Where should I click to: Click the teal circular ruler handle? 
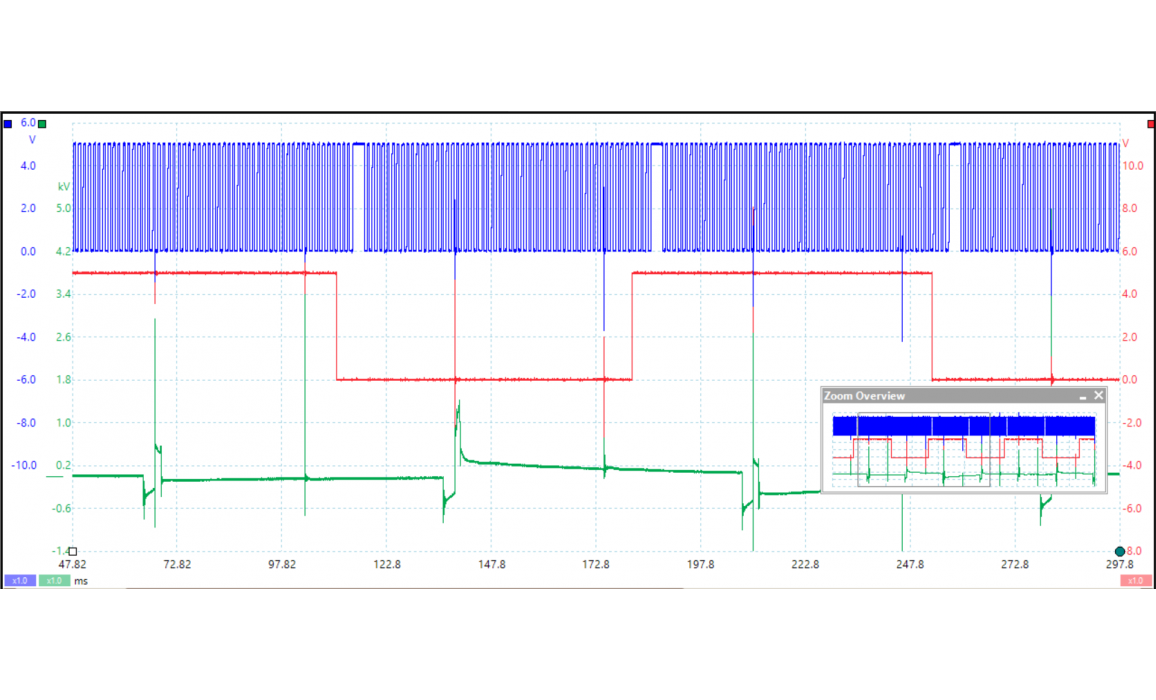coord(1119,551)
